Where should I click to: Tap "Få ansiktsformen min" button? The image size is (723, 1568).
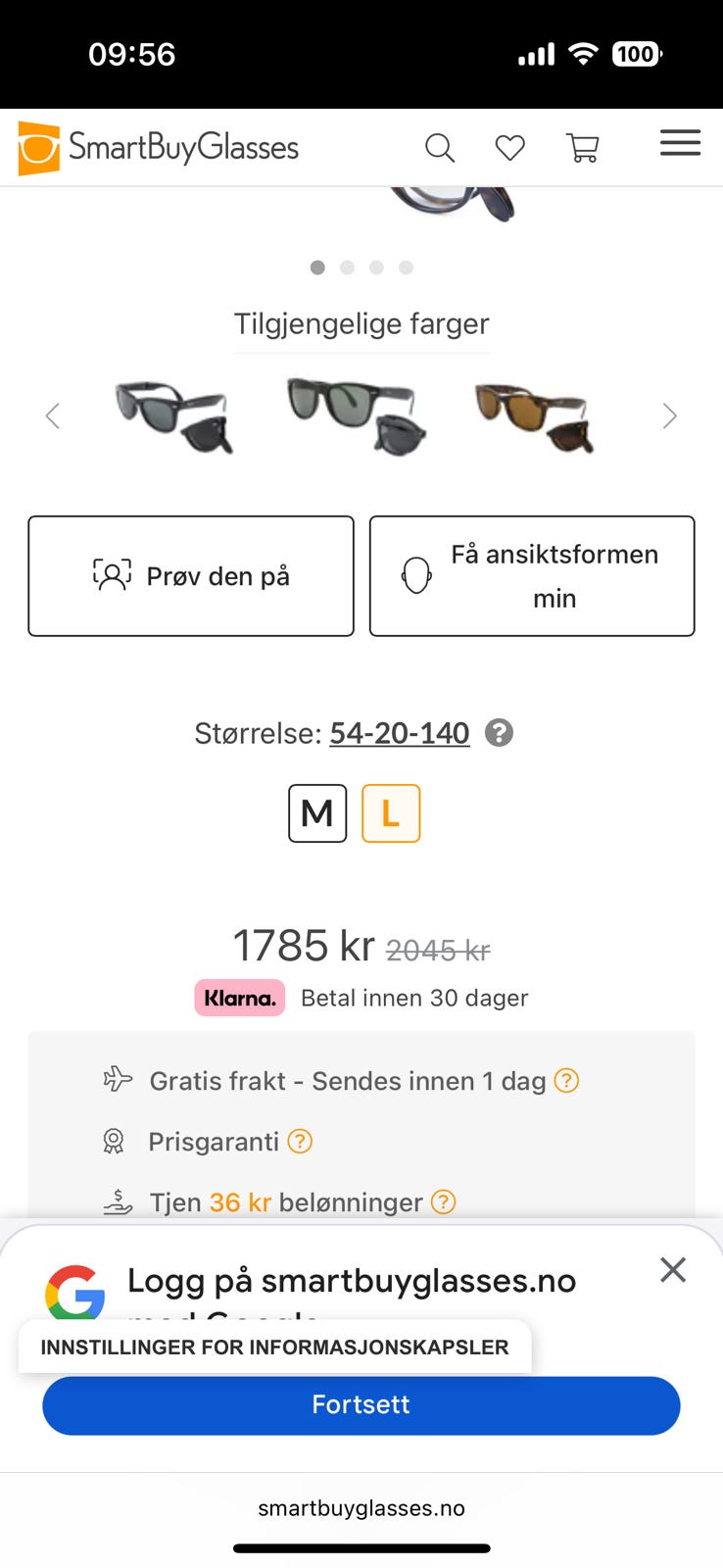[x=532, y=576]
